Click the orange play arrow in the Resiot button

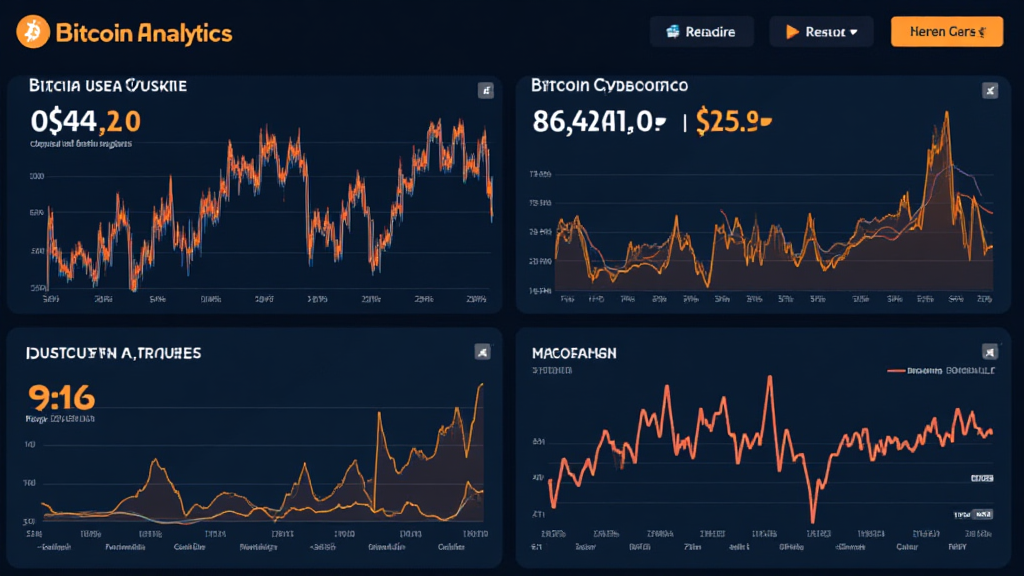pos(792,32)
